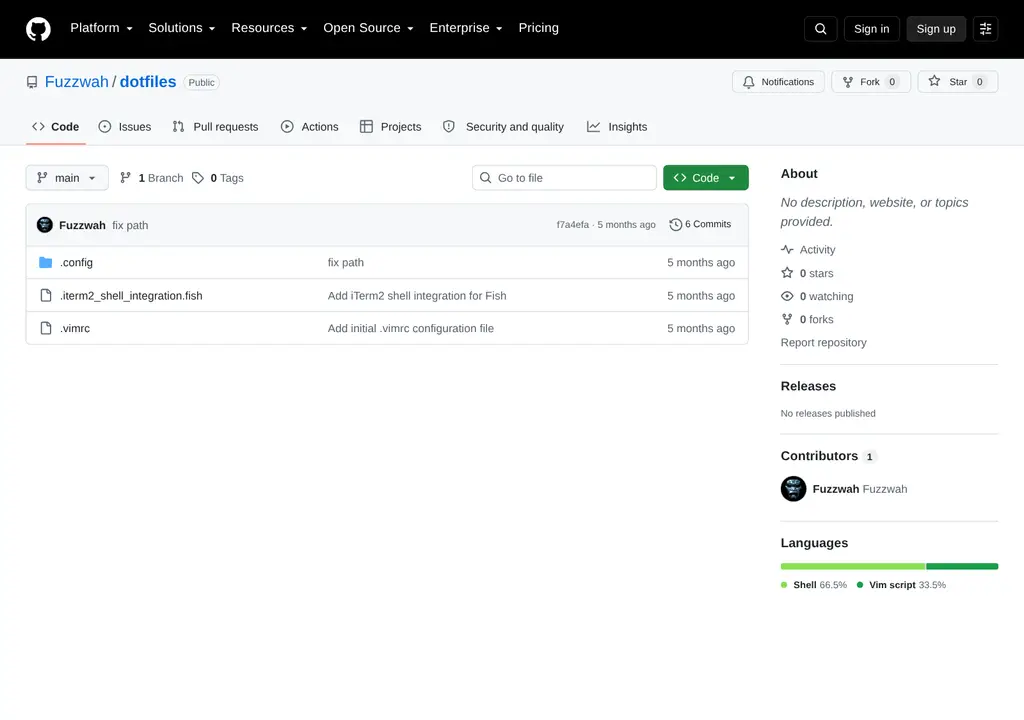
Task: Click the file icon for .vimrc
Action: pyautogui.click(x=46, y=328)
